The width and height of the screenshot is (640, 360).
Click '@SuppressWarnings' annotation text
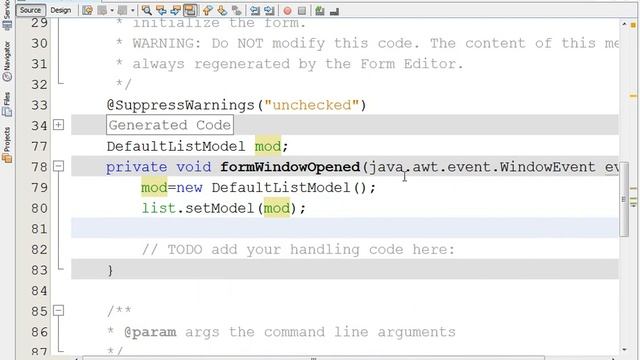coord(180,105)
